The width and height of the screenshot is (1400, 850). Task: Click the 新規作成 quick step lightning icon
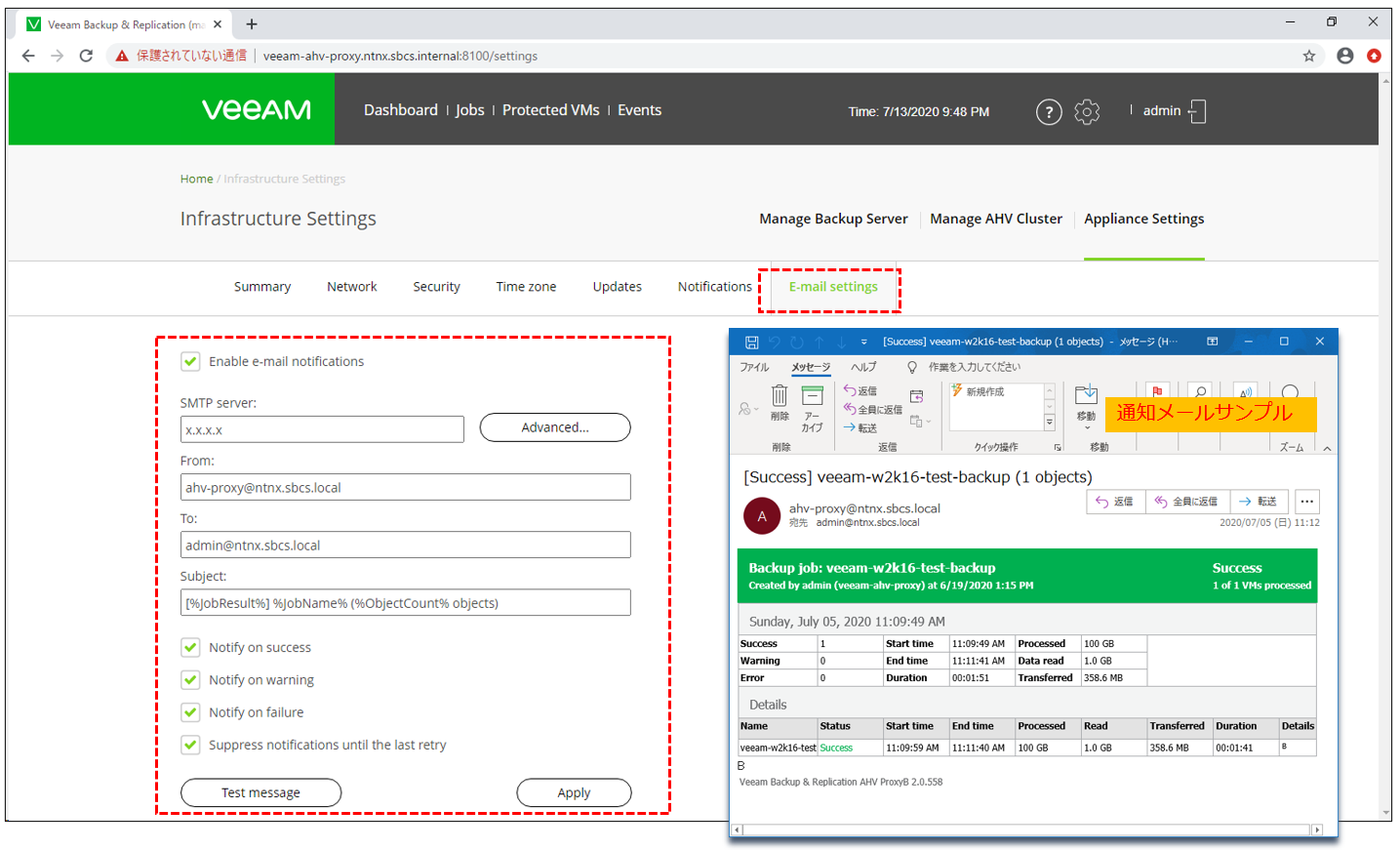[957, 390]
